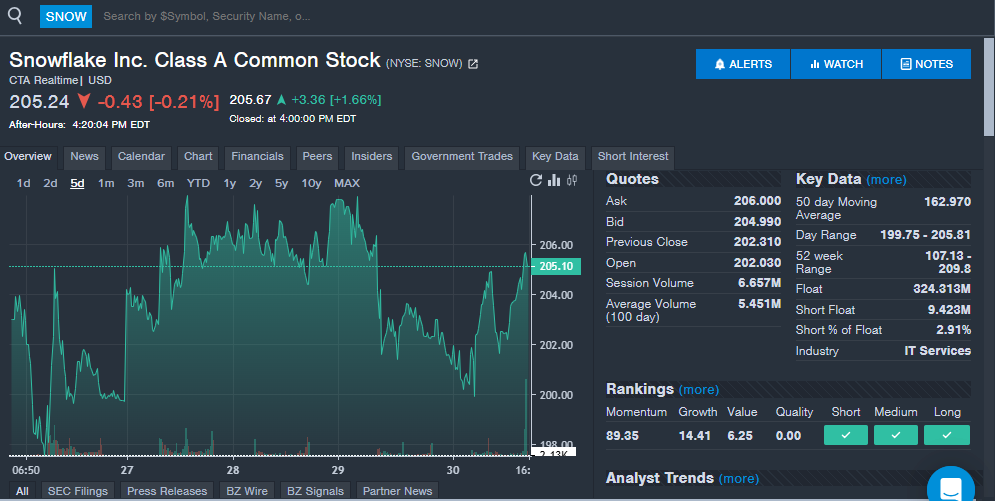Click the Session Volume value 6.657M
The width and height of the screenshot is (995, 501).
click(x=760, y=283)
